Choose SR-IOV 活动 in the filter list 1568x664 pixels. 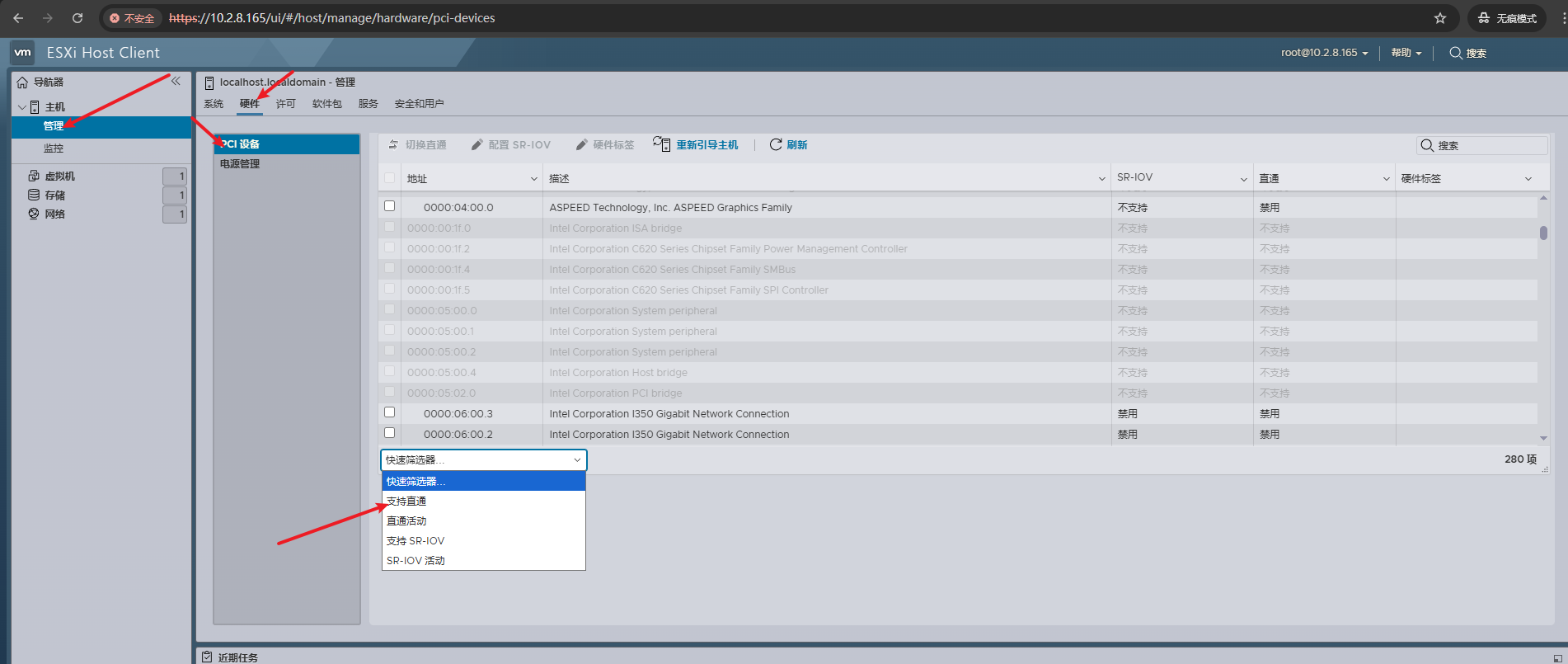coord(483,560)
